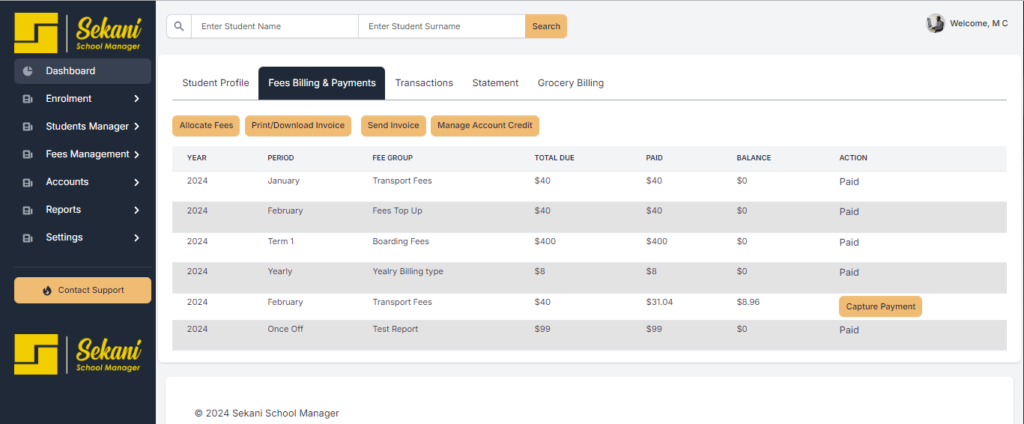1024x424 pixels.
Task: Click the BALANCE column header
Action: tap(754, 158)
